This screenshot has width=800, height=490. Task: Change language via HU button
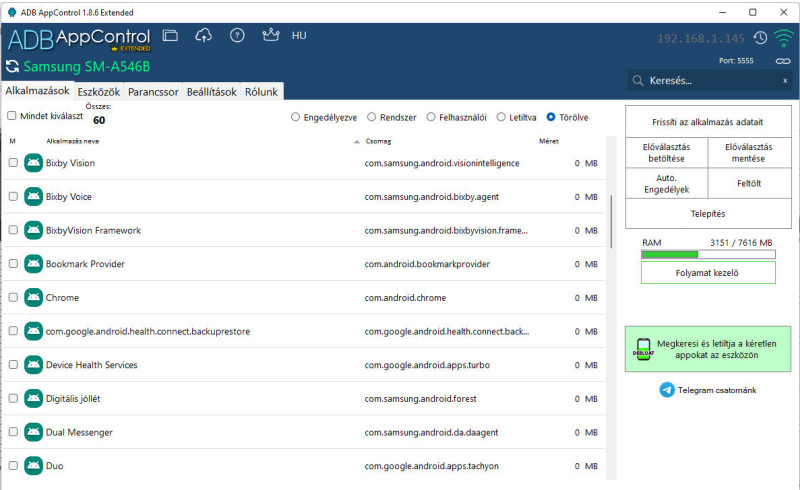[x=299, y=36]
